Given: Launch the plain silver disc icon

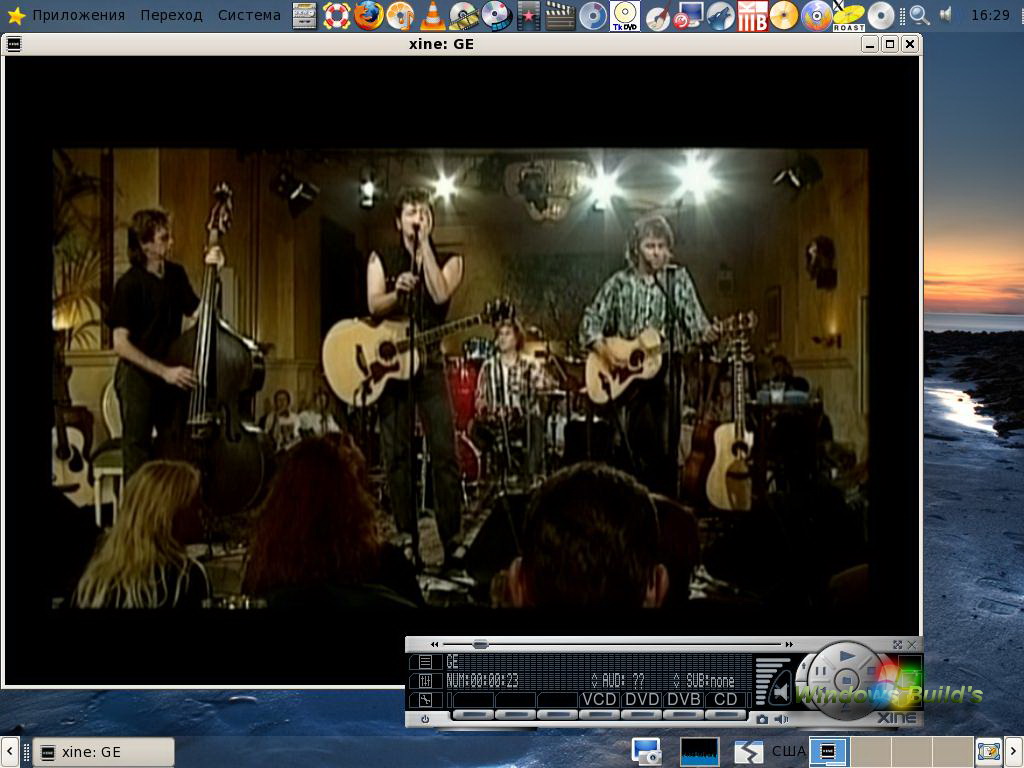Looking at the screenshot, I should coord(880,16).
